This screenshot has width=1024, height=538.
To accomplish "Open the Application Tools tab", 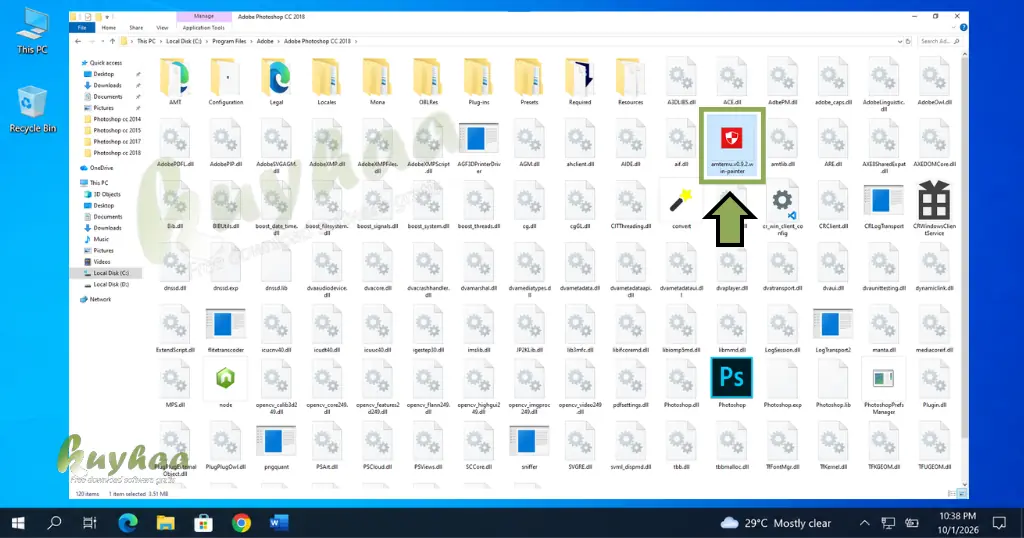I will click(204, 27).
